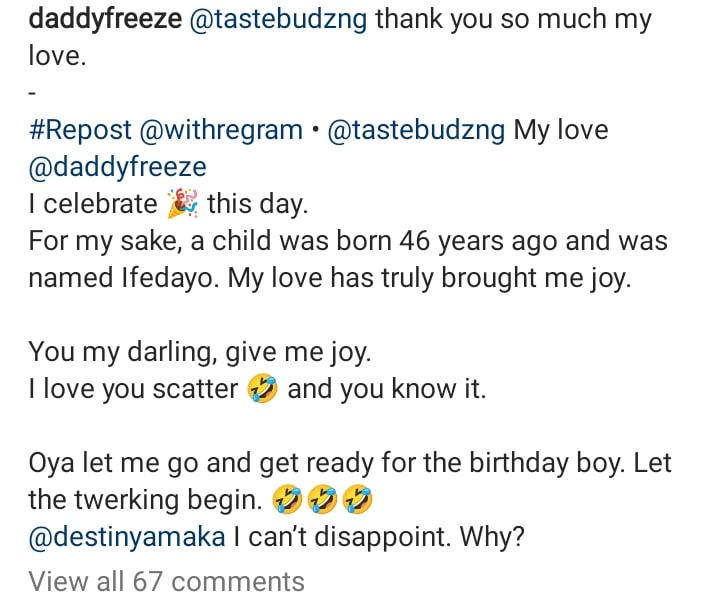Tap @tastebudzng mention before 'thank you so much'

point(278,20)
